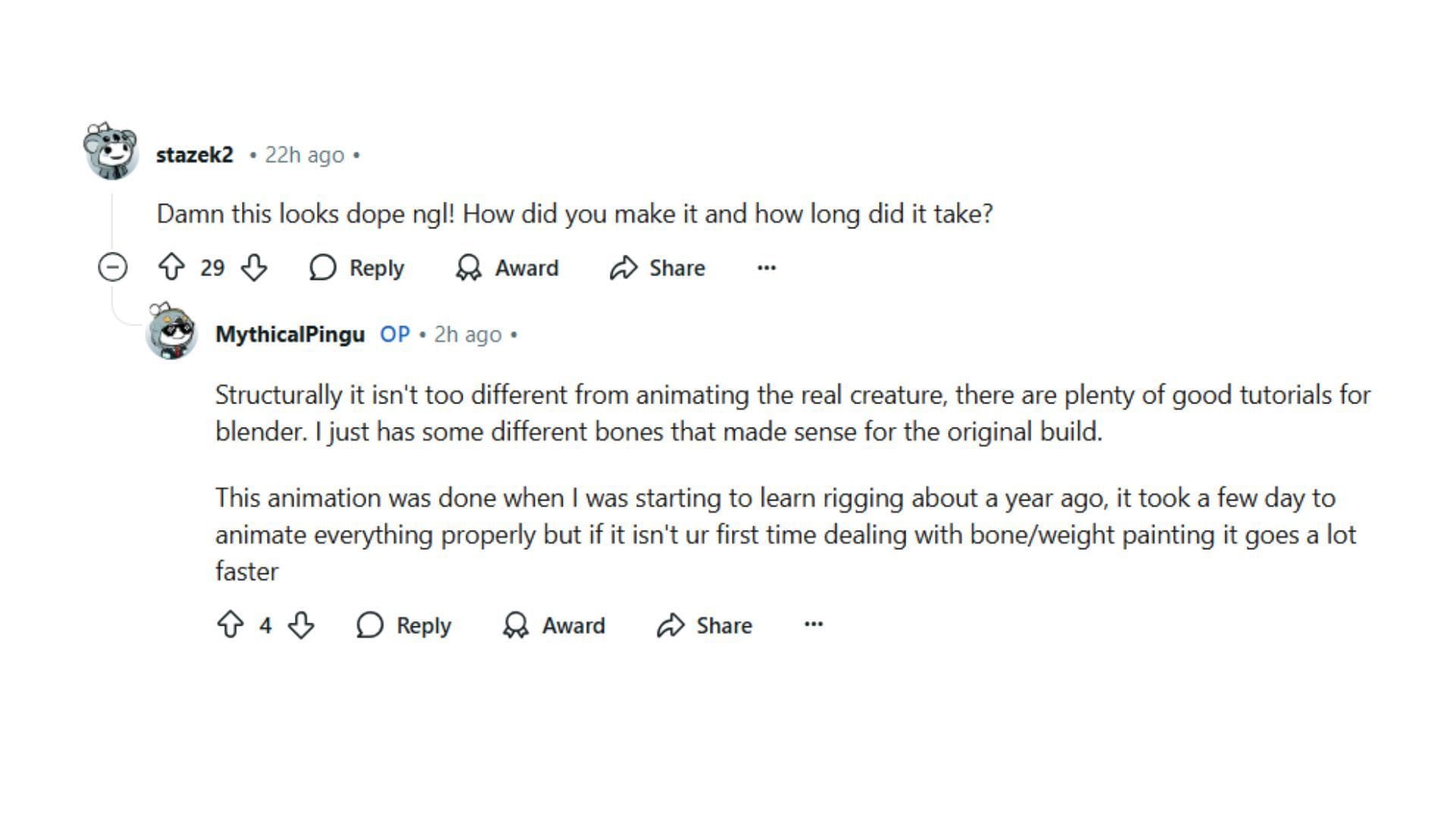Click stazek2's avatar image

pos(111,152)
